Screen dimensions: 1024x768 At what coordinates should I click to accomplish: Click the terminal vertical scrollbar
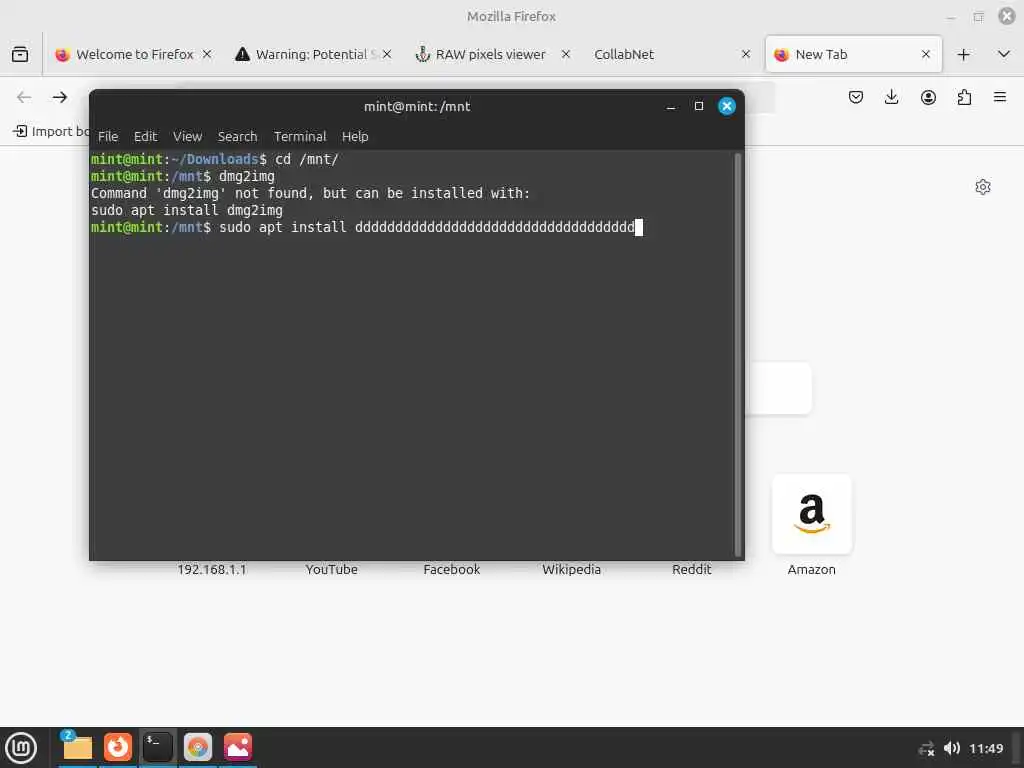click(738, 355)
